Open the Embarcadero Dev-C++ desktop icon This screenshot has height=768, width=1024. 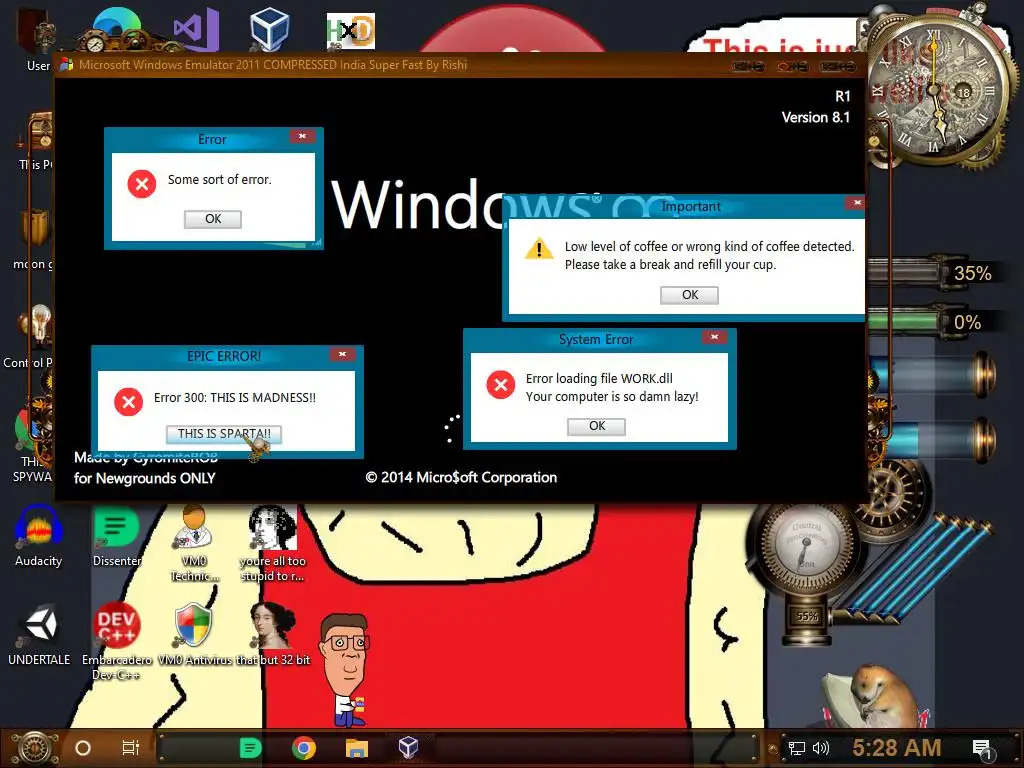(x=116, y=641)
